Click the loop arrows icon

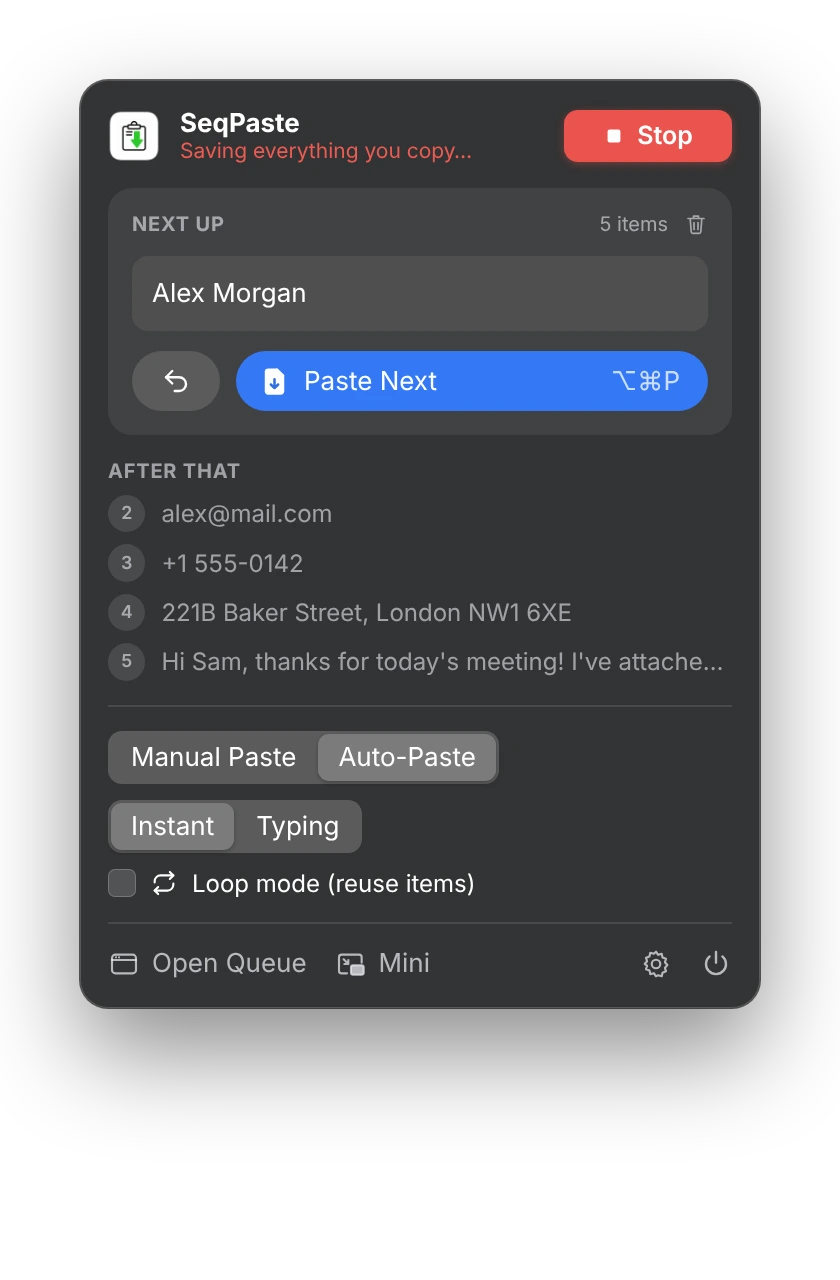click(x=164, y=883)
